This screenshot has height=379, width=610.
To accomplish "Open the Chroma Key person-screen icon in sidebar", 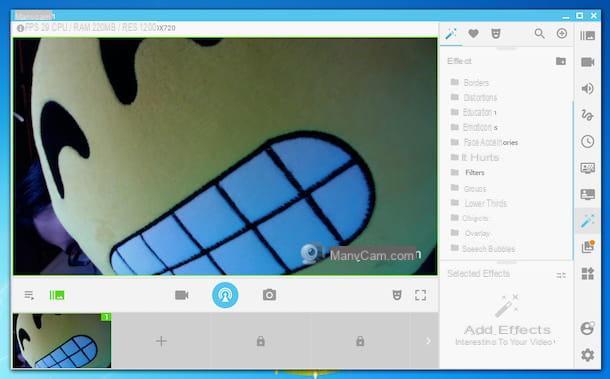I will point(587,168).
